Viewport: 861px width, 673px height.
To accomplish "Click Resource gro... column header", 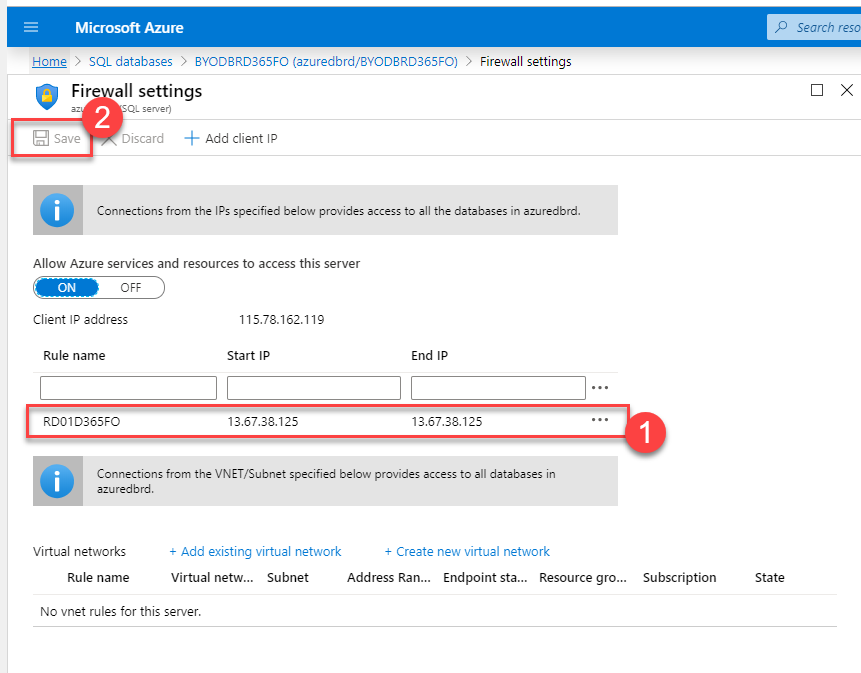I will tap(583, 577).
